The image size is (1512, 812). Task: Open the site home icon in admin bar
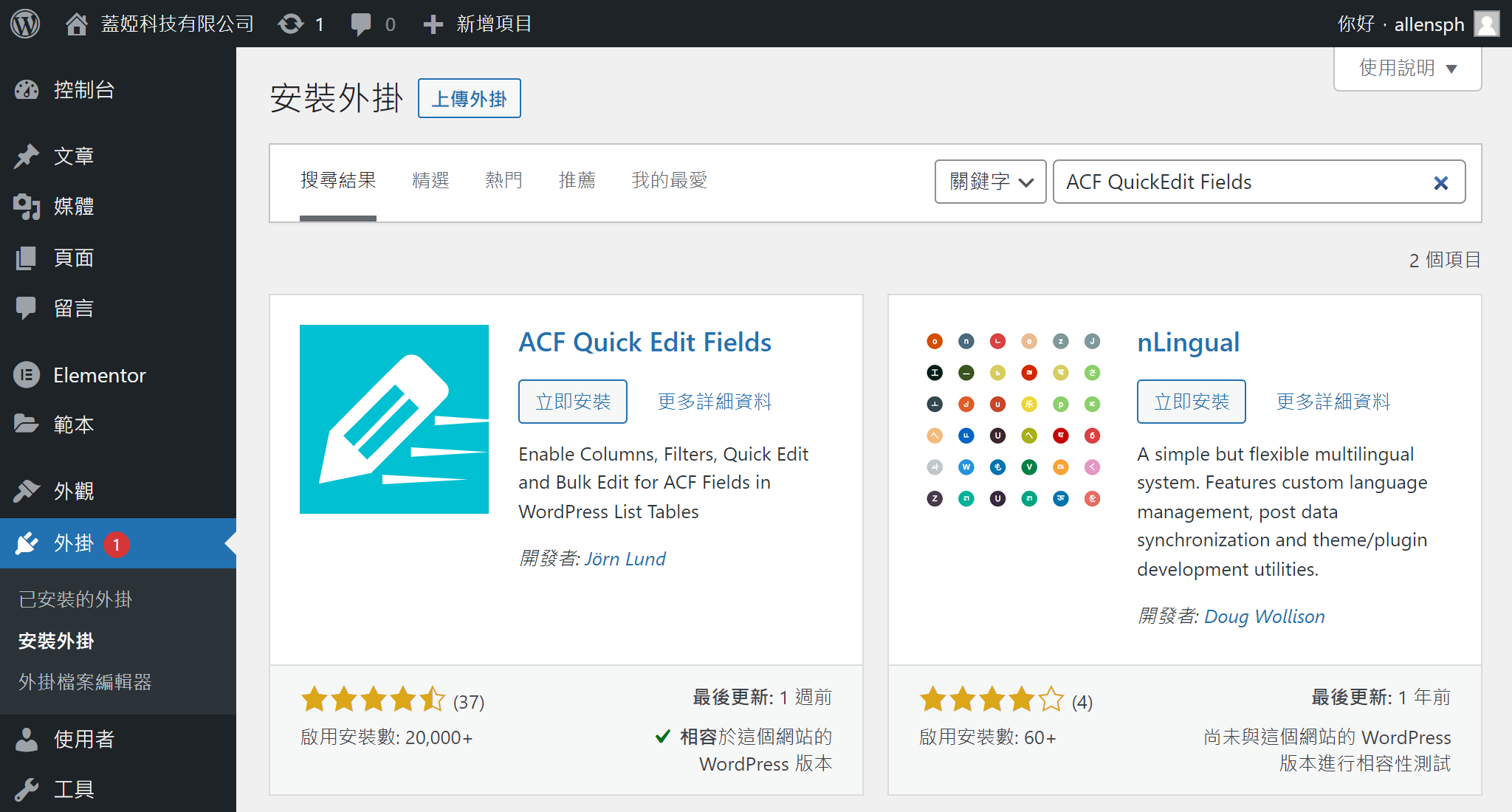tap(77, 24)
